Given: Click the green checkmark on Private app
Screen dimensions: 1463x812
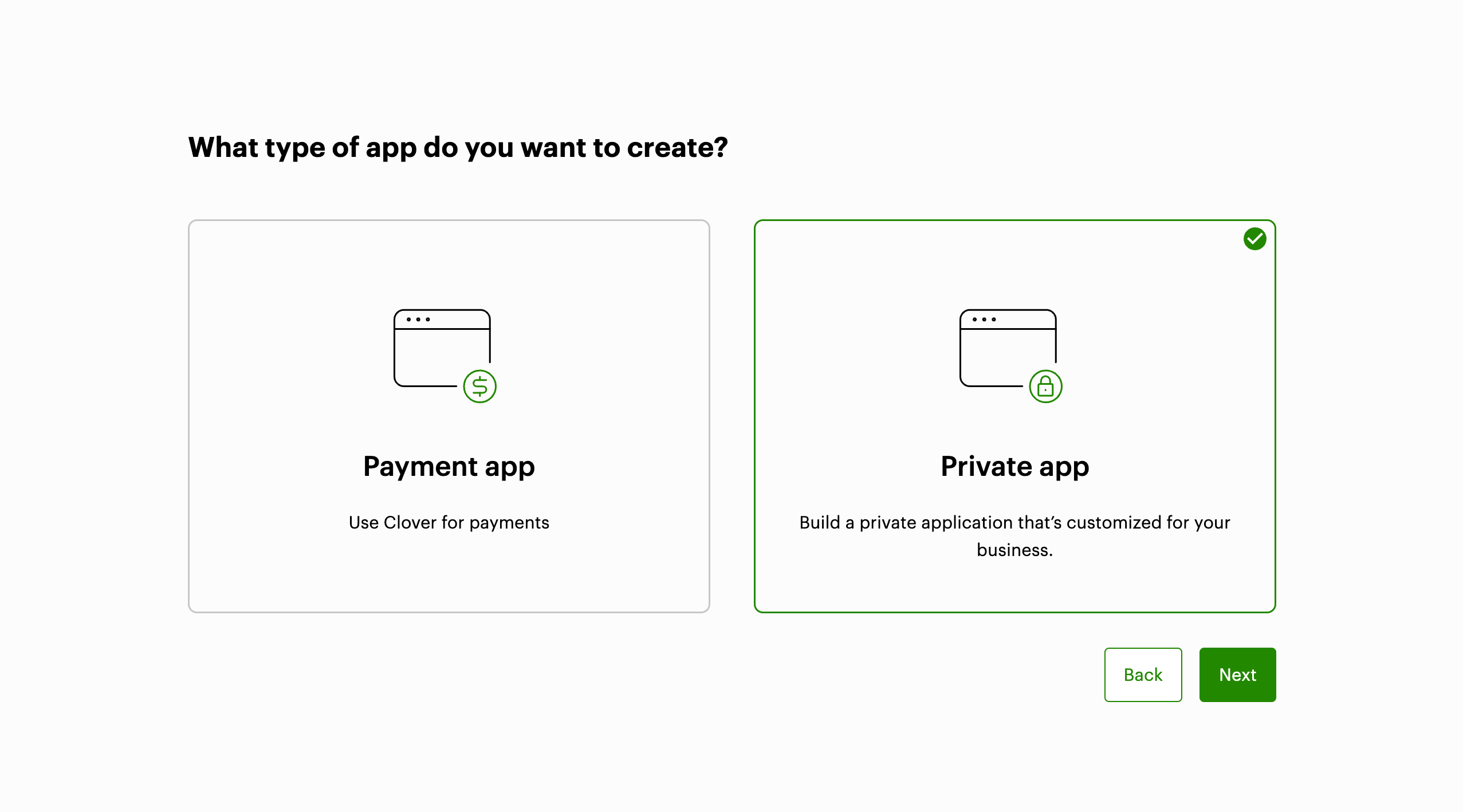Looking at the screenshot, I should pyautogui.click(x=1254, y=238).
